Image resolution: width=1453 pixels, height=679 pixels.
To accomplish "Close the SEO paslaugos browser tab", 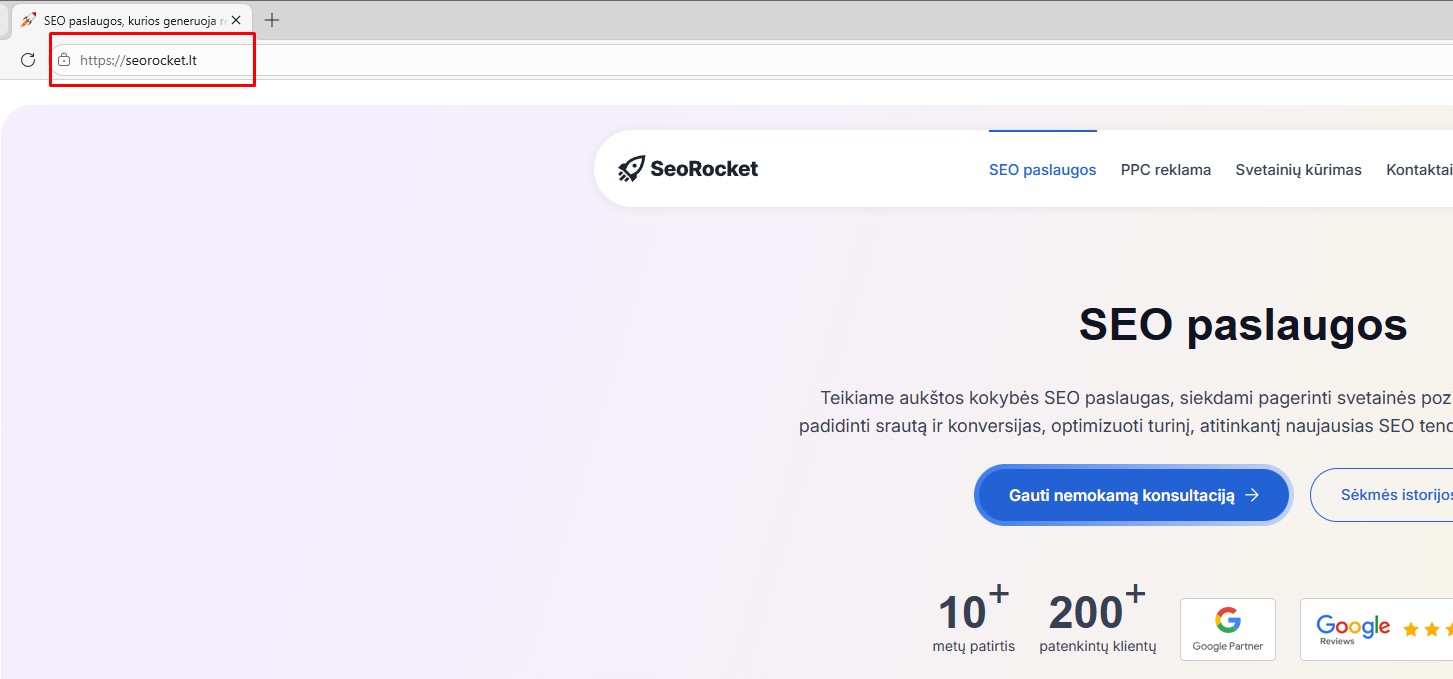I will click(x=236, y=20).
